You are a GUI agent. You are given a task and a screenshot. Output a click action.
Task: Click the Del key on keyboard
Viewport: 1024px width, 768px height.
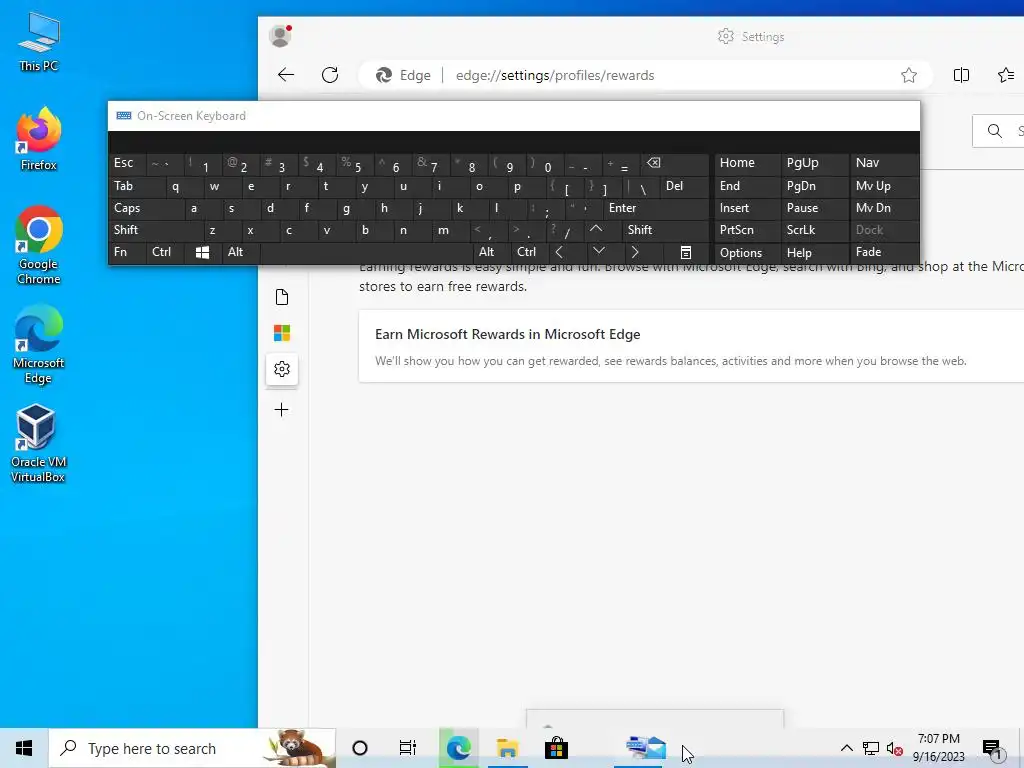684,186
